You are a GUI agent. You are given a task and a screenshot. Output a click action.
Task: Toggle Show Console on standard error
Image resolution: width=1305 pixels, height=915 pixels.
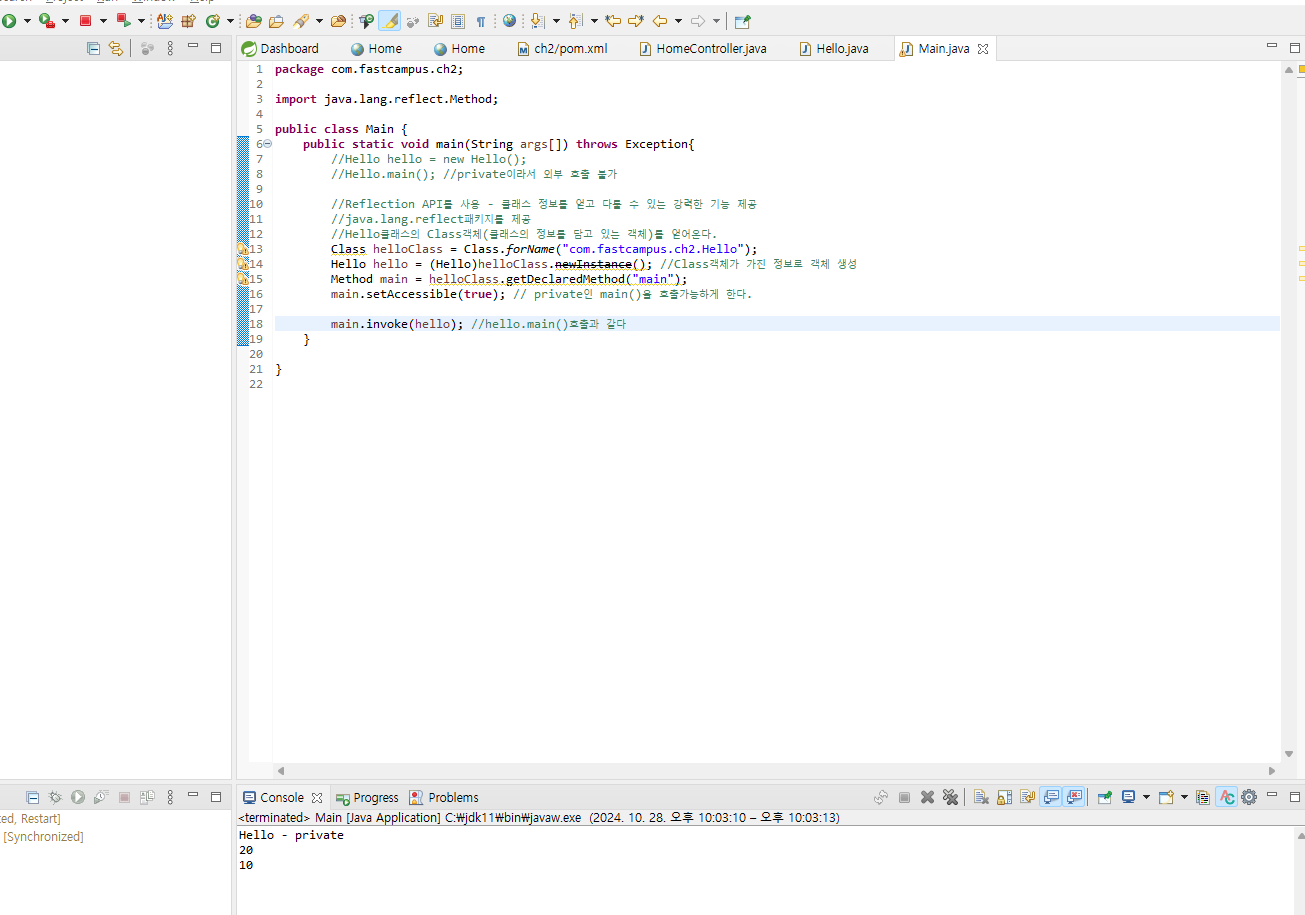coord(1074,797)
